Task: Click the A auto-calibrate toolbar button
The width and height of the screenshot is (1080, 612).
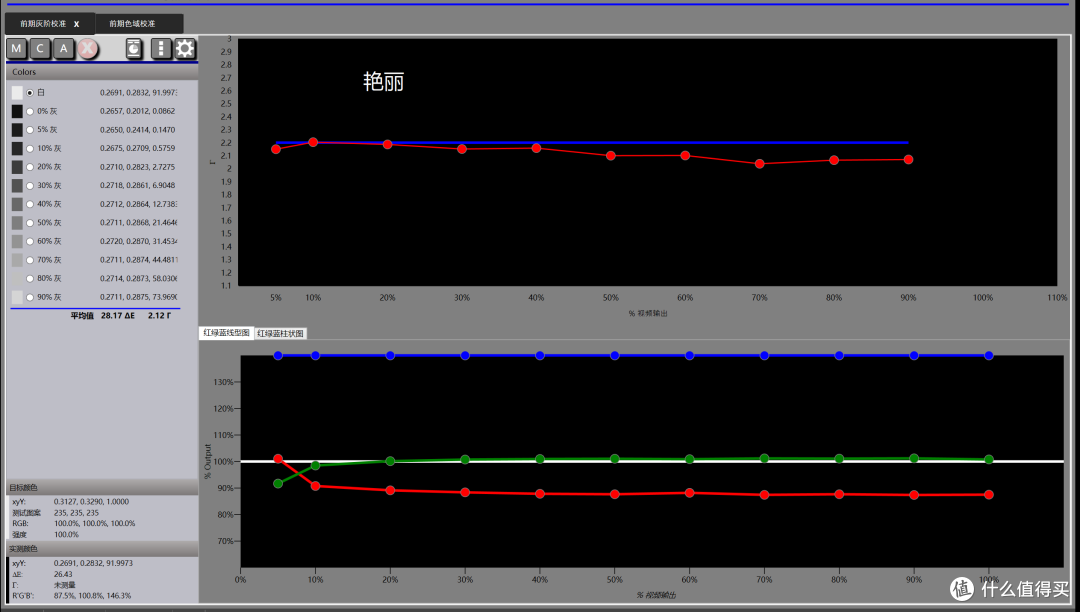Action: click(63, 48)
